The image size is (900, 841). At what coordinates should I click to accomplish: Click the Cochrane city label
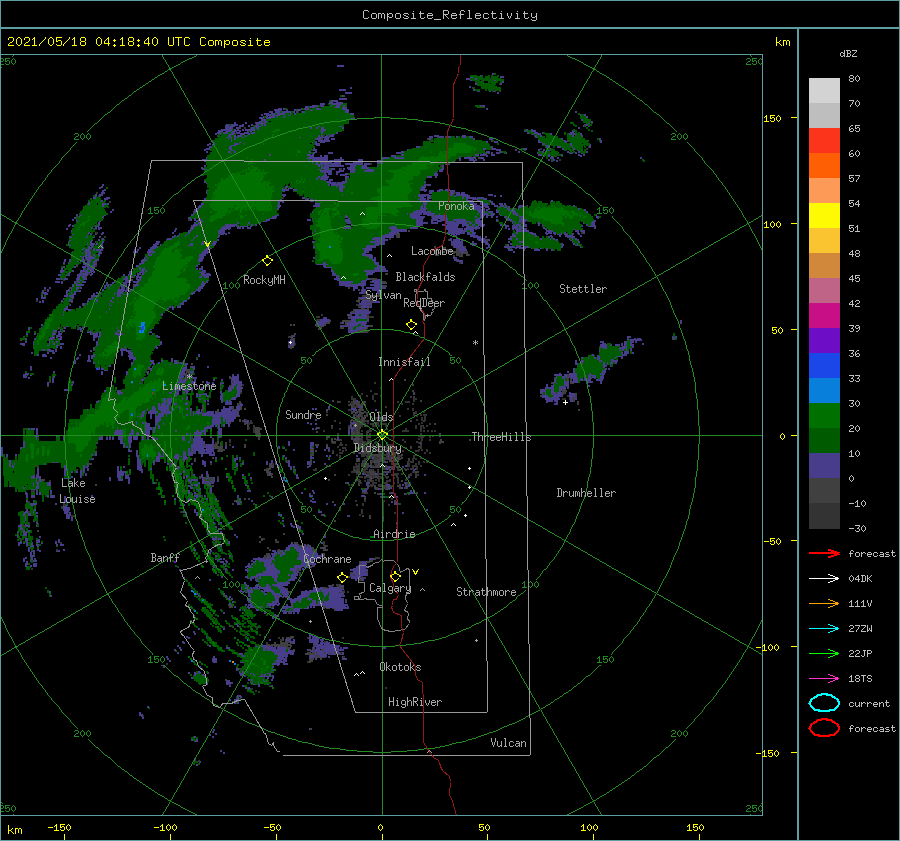(x=327, y=559)
